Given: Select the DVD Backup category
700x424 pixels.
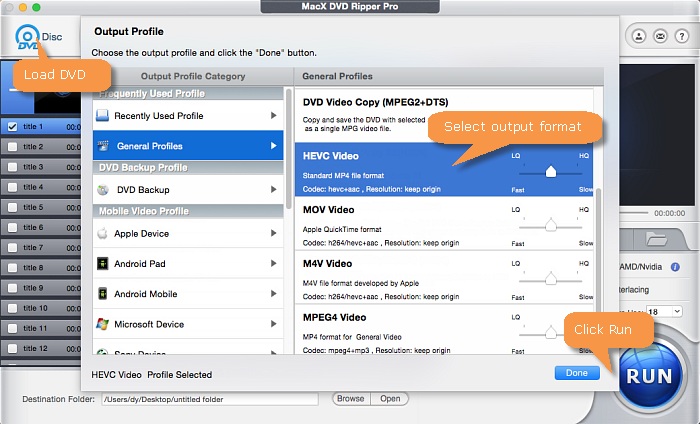Looking at the screenshot, I should [x=188, y=190].
